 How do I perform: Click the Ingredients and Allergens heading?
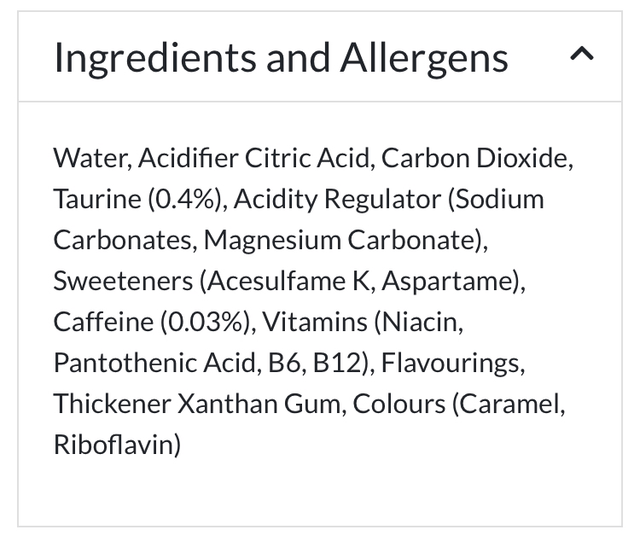click(x=280, y=58)
